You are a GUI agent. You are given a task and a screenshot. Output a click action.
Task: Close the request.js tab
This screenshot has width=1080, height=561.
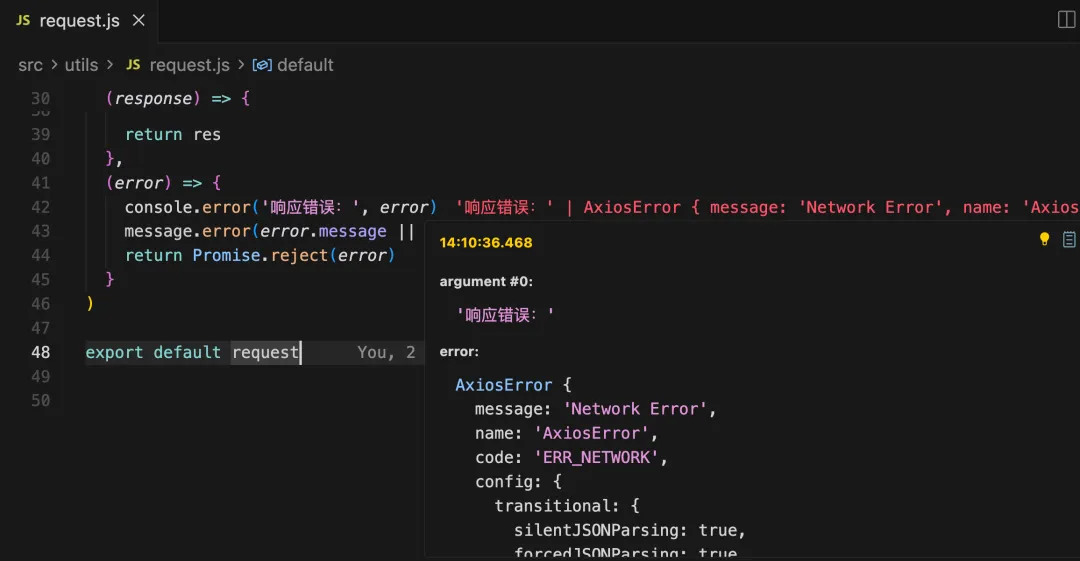pos(138,21)
